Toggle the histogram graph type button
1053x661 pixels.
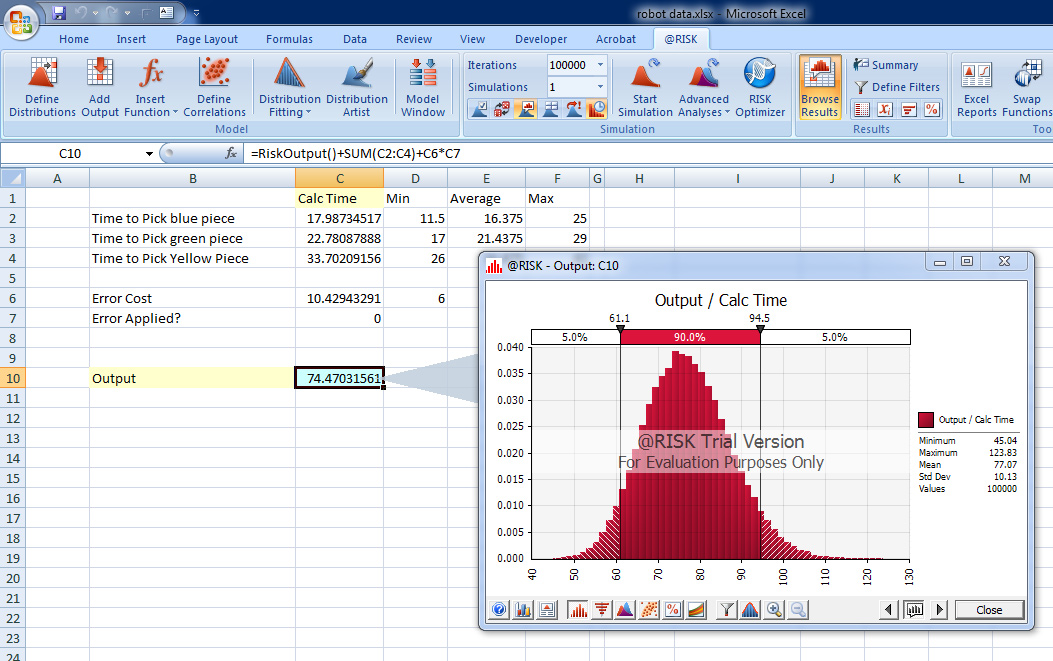click(x=577, y=610)
